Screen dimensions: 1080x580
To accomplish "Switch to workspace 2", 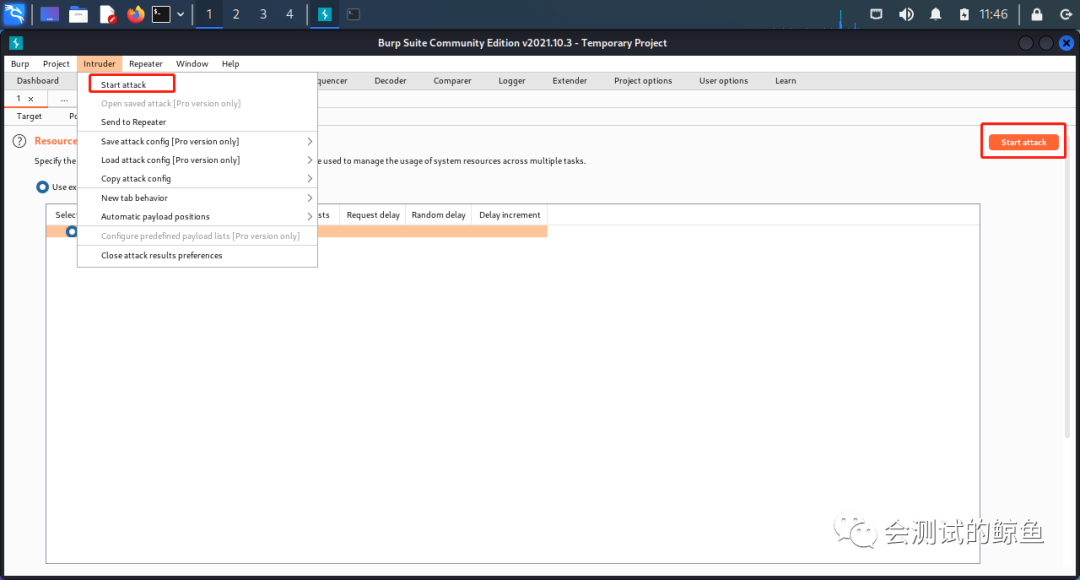I will 236,14.
